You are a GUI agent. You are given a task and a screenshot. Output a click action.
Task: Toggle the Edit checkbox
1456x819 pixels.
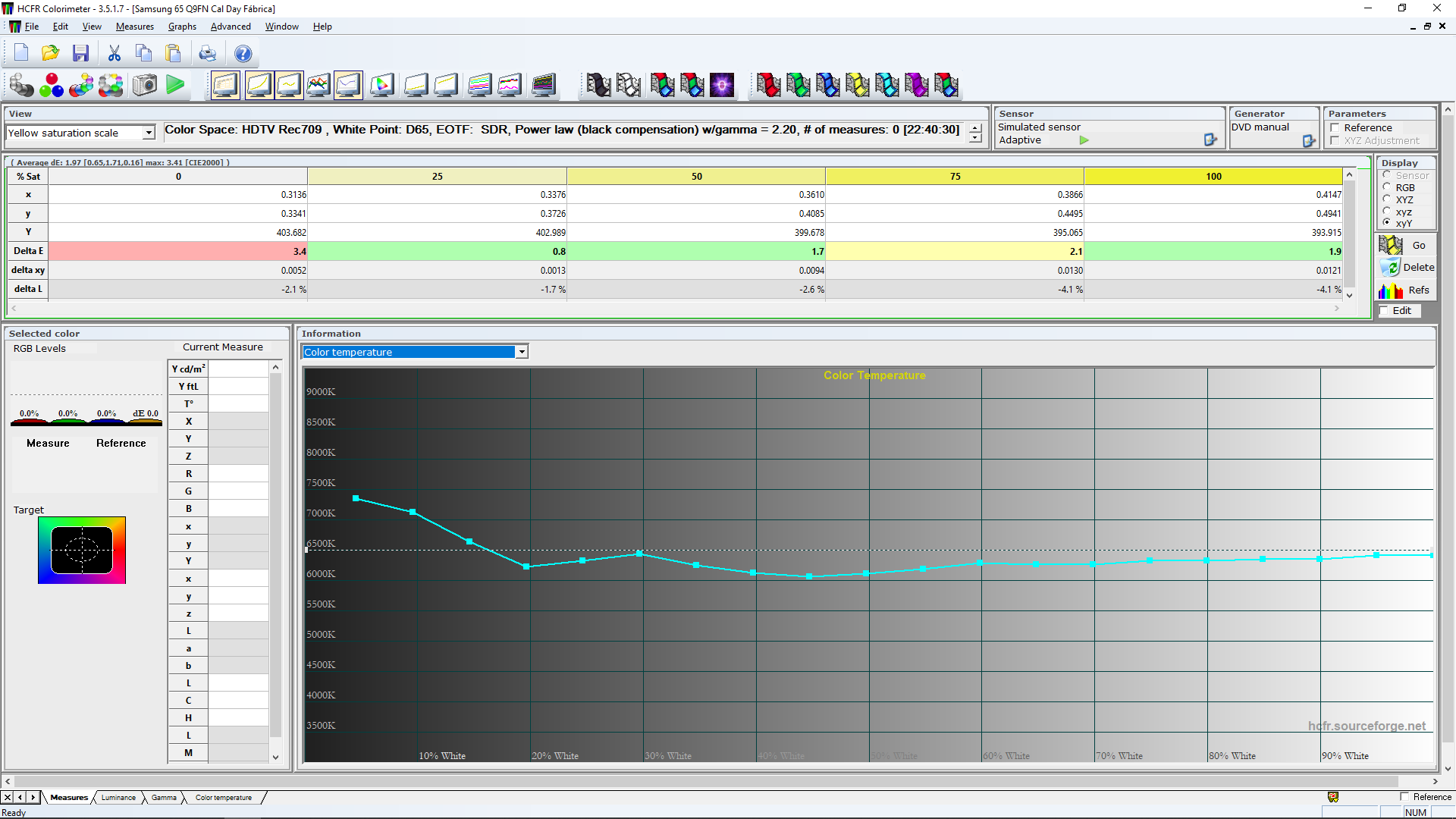point(1384,310)
